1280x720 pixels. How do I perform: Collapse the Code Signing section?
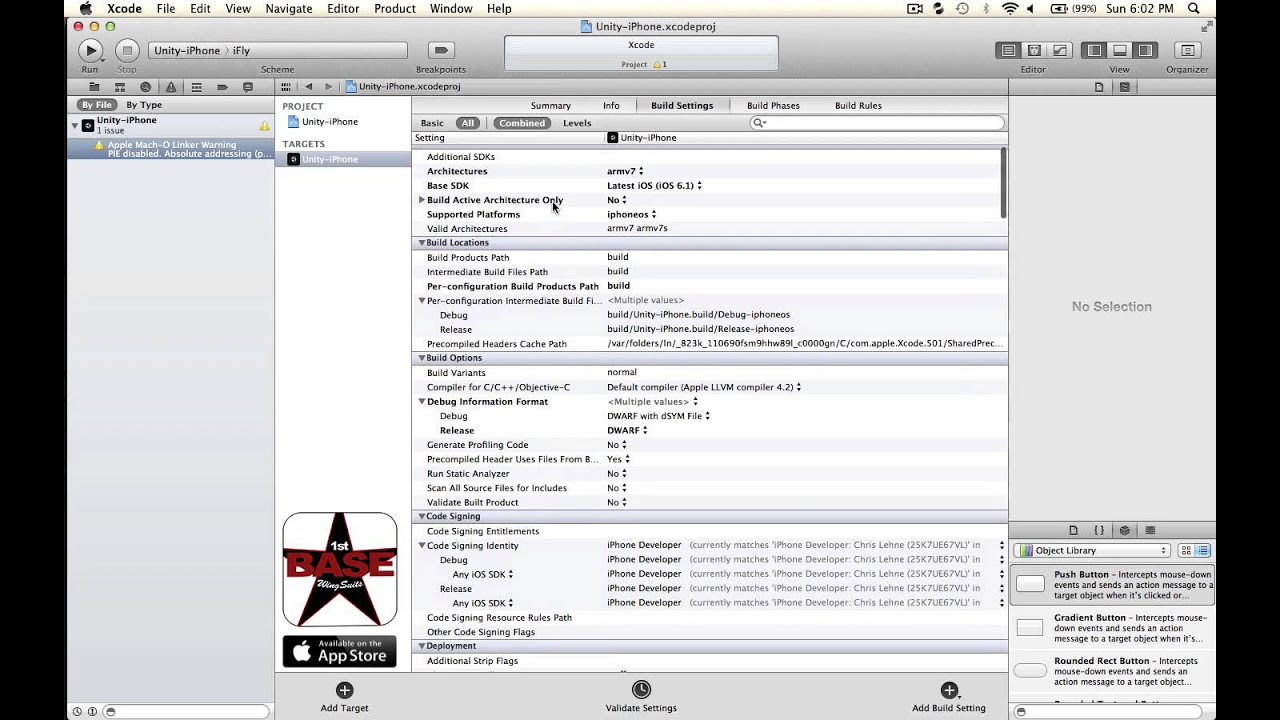point(422,517)
